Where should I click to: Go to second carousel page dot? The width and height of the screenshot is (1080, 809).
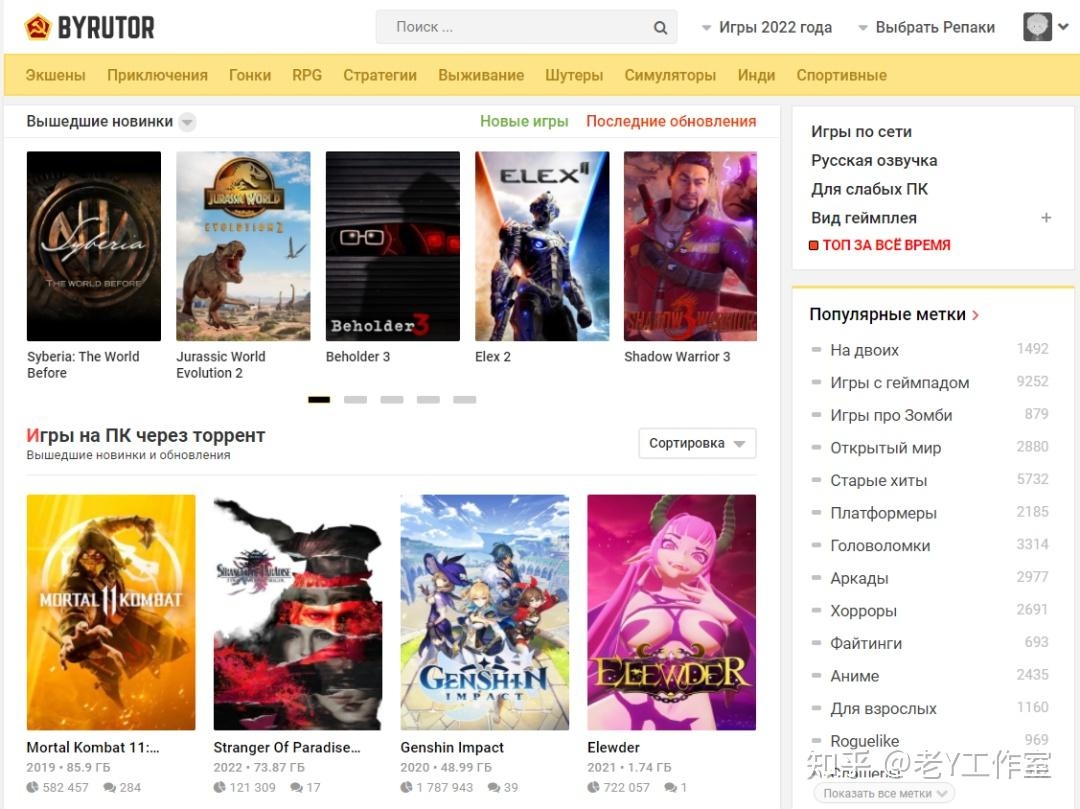(x=355, y=399)
